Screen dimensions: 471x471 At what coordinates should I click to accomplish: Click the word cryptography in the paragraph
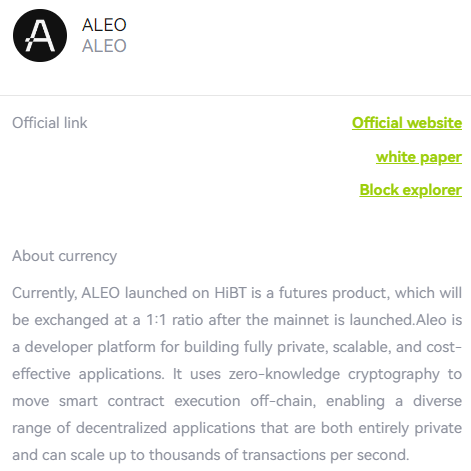394,375
